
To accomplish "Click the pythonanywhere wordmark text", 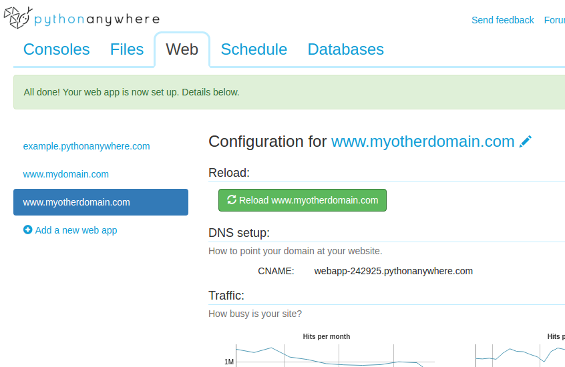I will point(97,19).
